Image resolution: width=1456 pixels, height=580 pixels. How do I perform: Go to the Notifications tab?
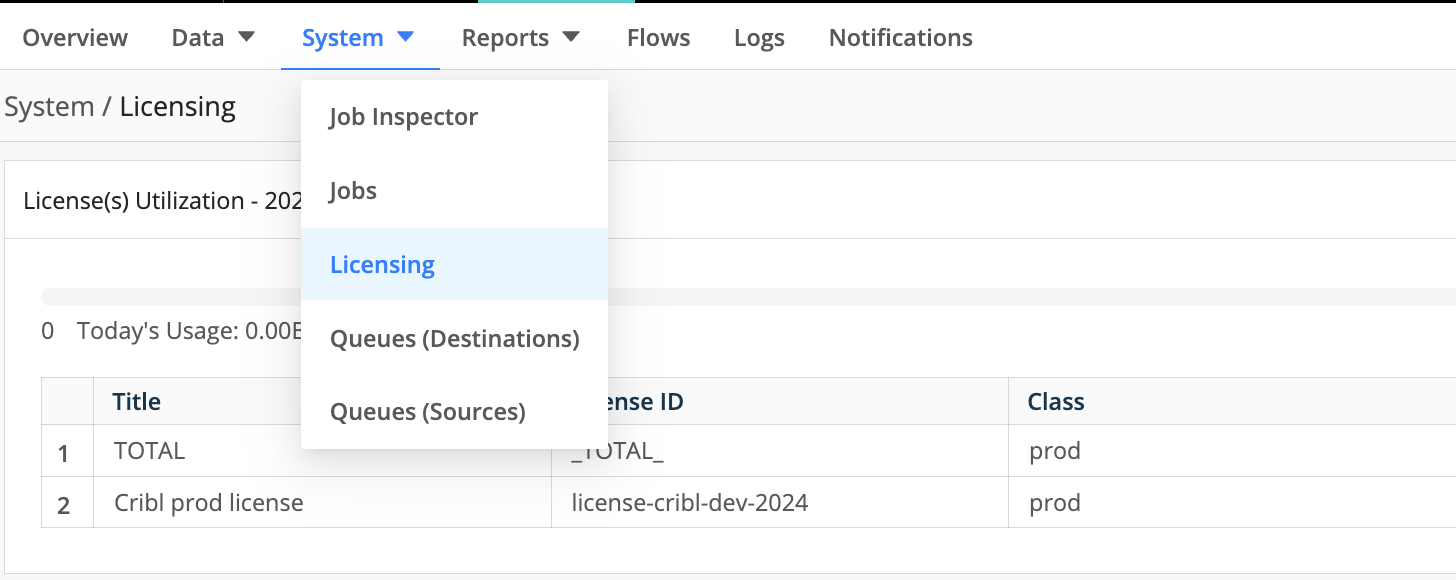[900, 38]
